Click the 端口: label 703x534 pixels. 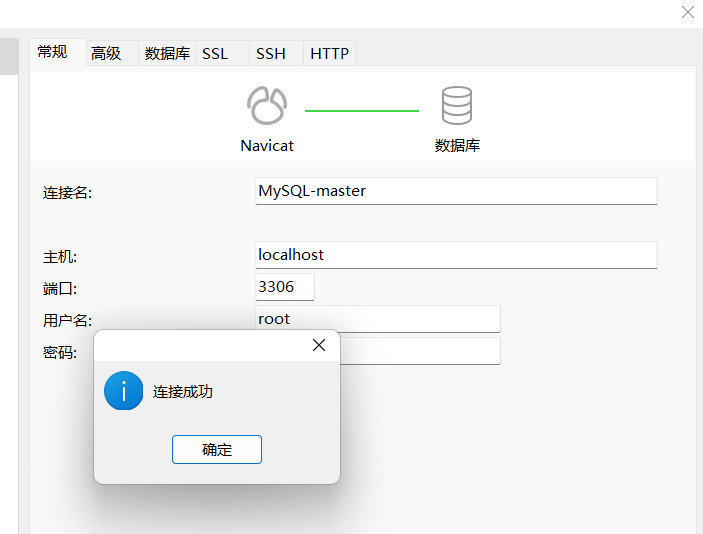click(60, 289)
